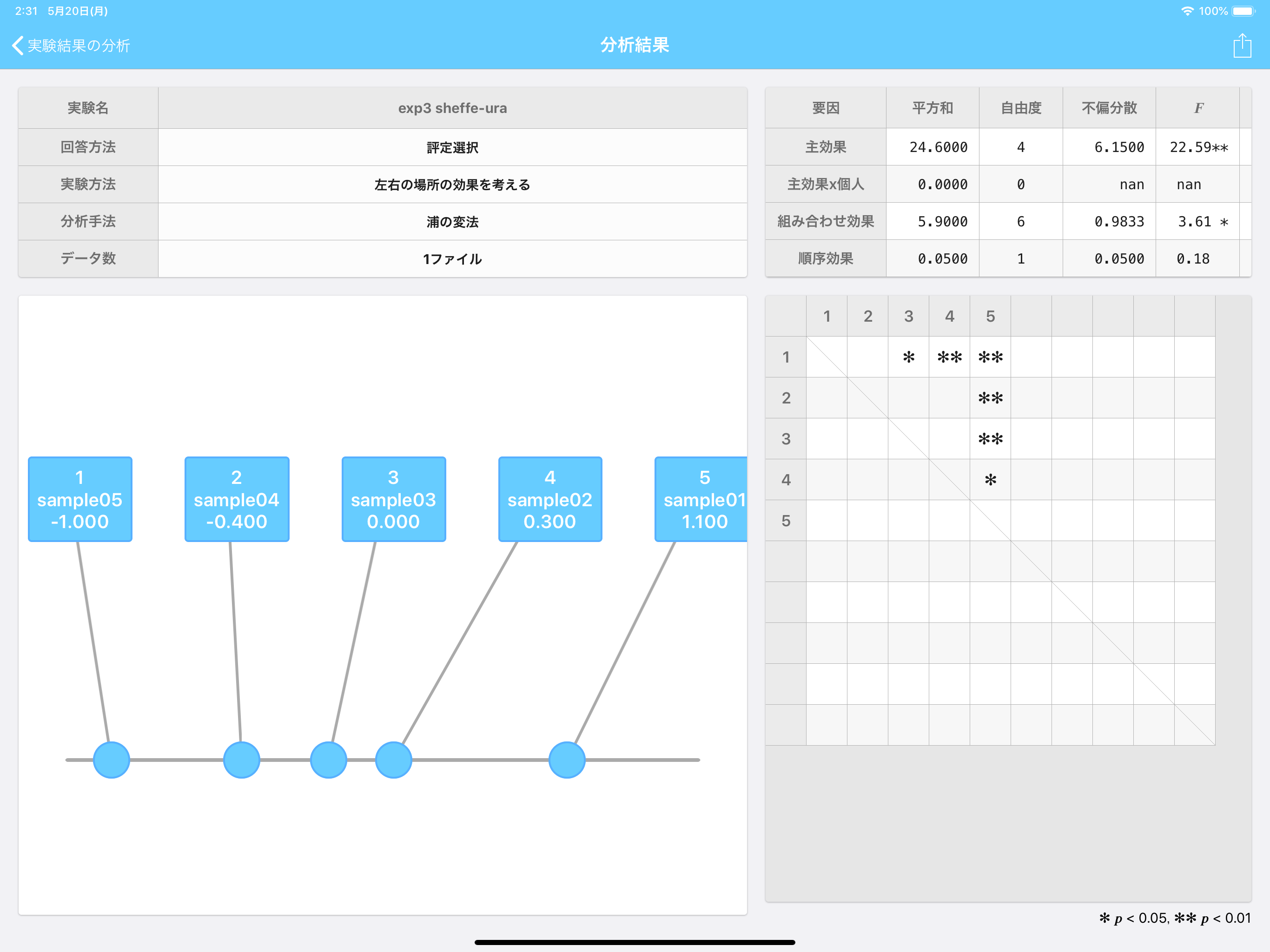Tap the 順序効果 row label

point(826,258)
